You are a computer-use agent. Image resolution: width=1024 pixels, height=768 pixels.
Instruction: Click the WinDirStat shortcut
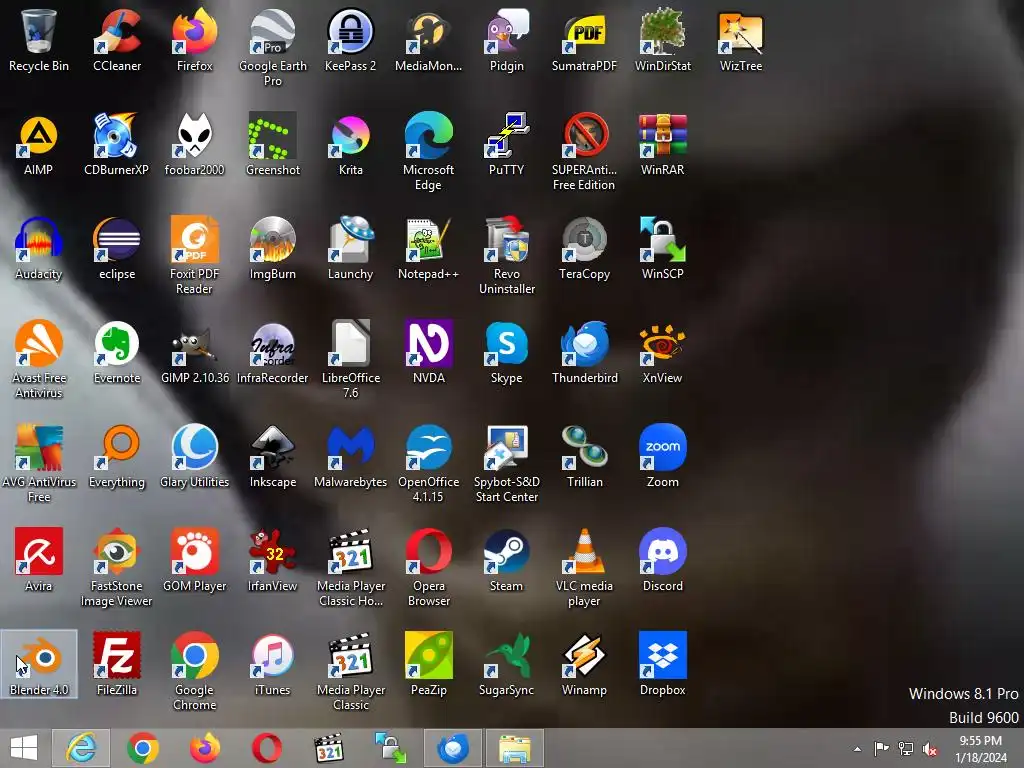pyautogui.click(x=662, y=40)
